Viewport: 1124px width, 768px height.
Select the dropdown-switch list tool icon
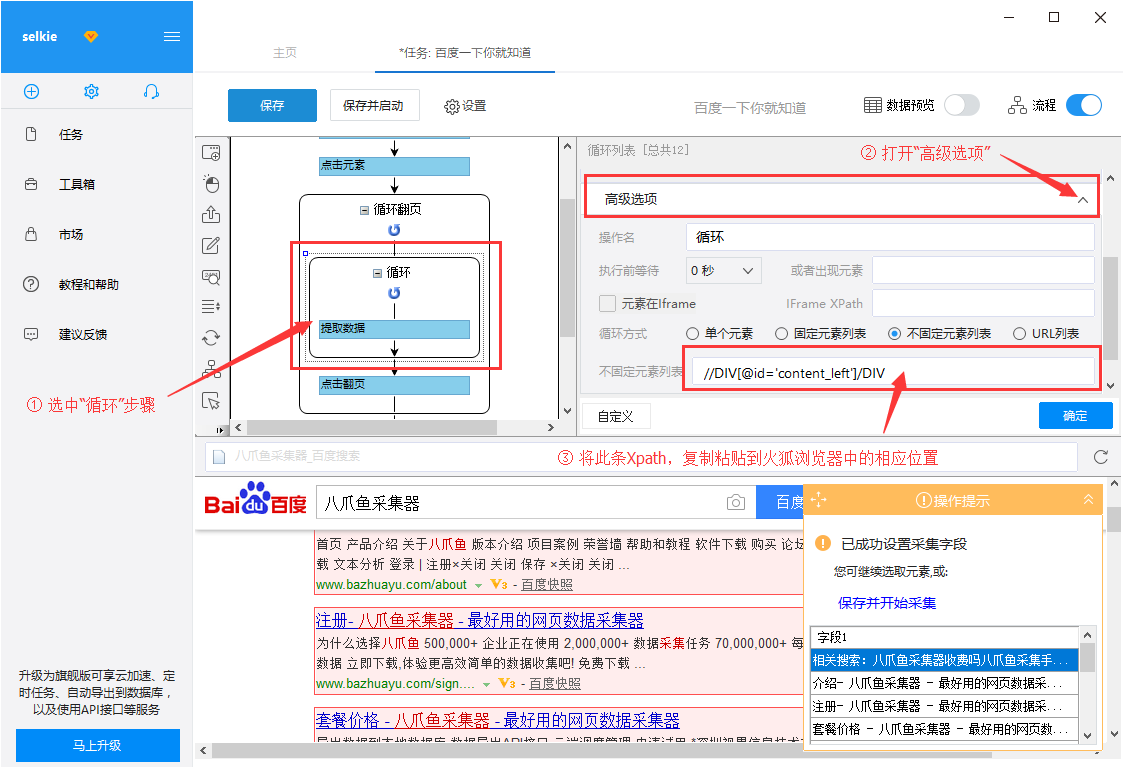(x=211, y=307)
